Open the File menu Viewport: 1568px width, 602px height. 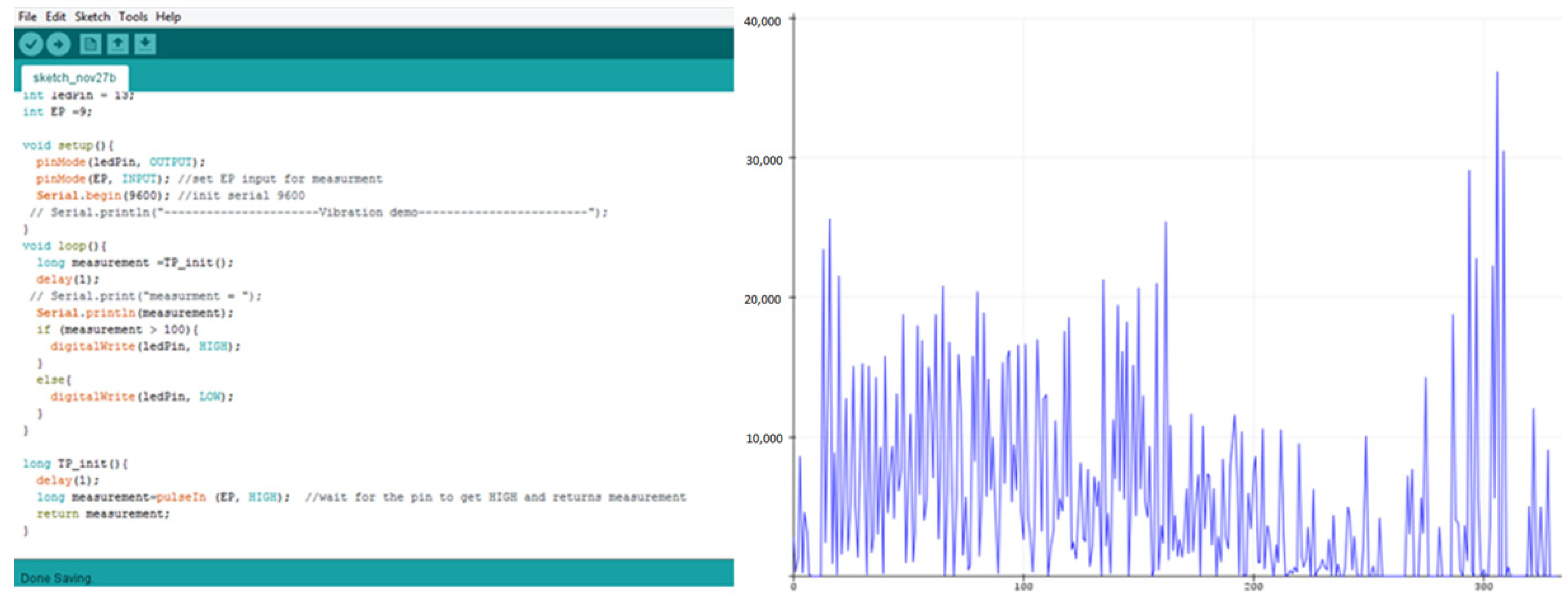tap(27, 16)
